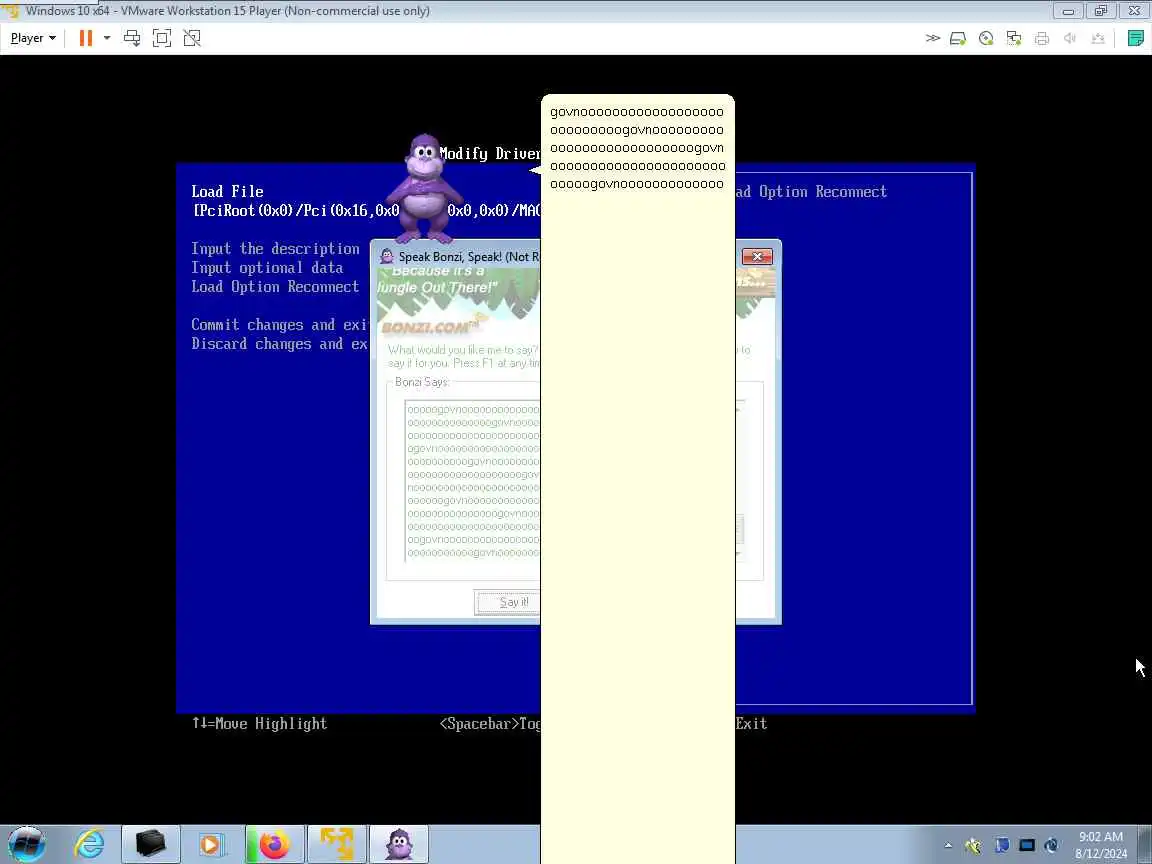Screen dimensions: 1152x864
Task: Open the hard disk device icon
Action: [957, 38]
